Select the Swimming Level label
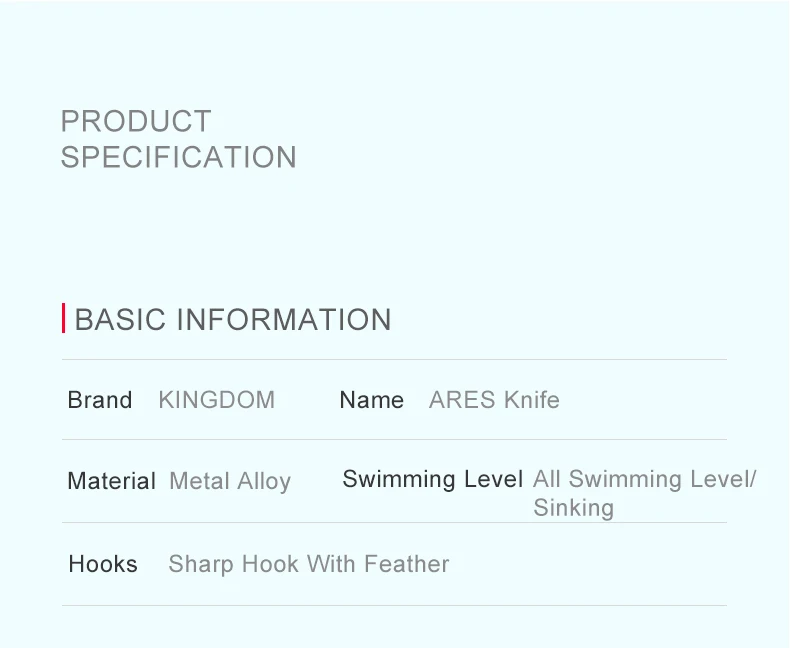Screen dimensions: 790x648 click(x=433, y=479)
